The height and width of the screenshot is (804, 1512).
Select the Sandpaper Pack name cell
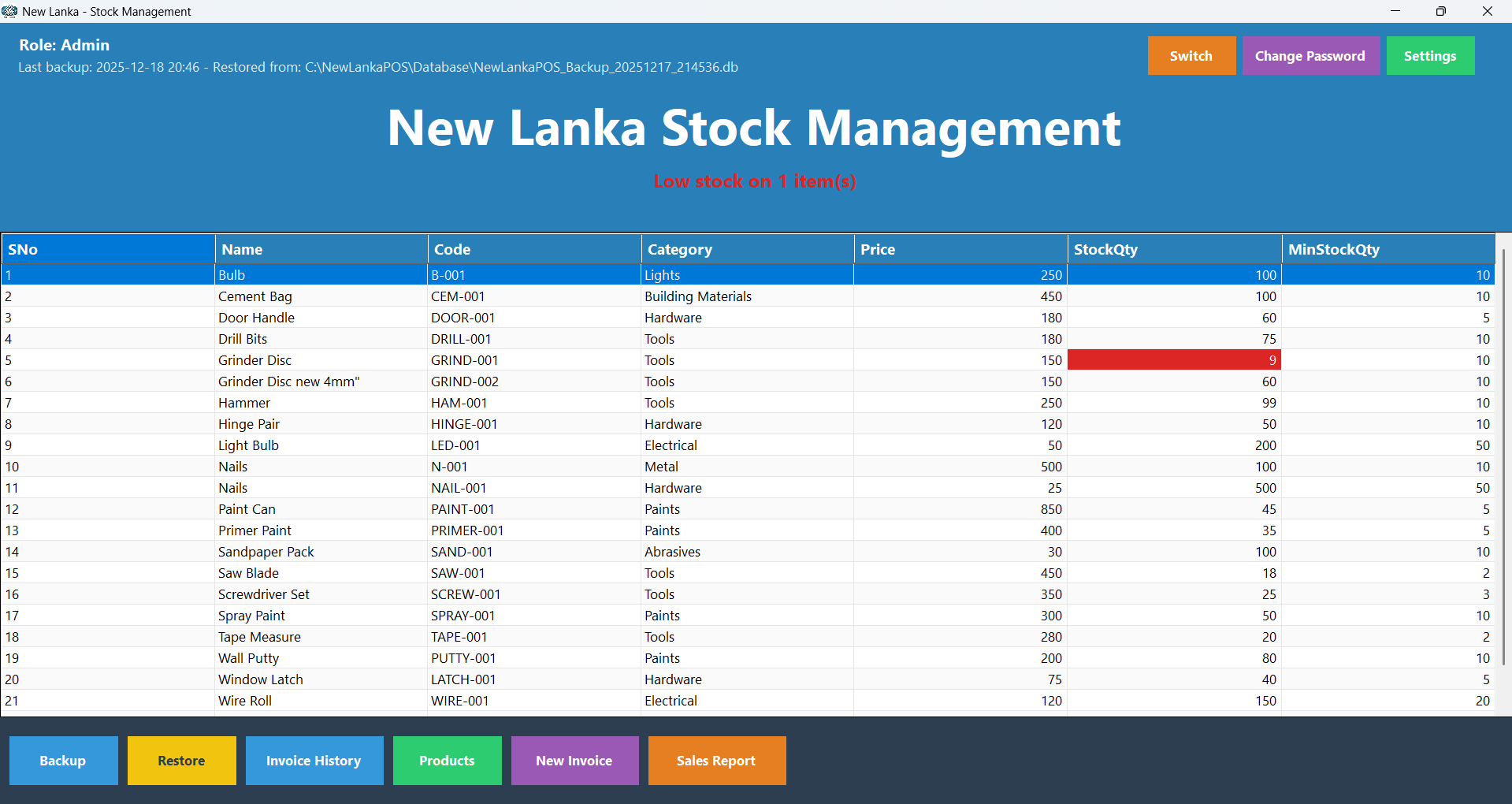point(321,552)
